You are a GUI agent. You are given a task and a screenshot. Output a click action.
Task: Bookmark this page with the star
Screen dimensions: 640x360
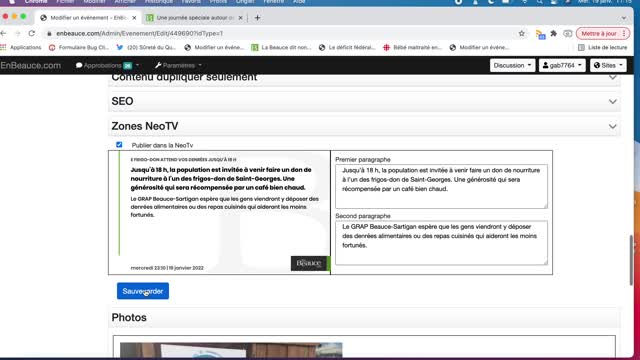[x=522, y=33]
